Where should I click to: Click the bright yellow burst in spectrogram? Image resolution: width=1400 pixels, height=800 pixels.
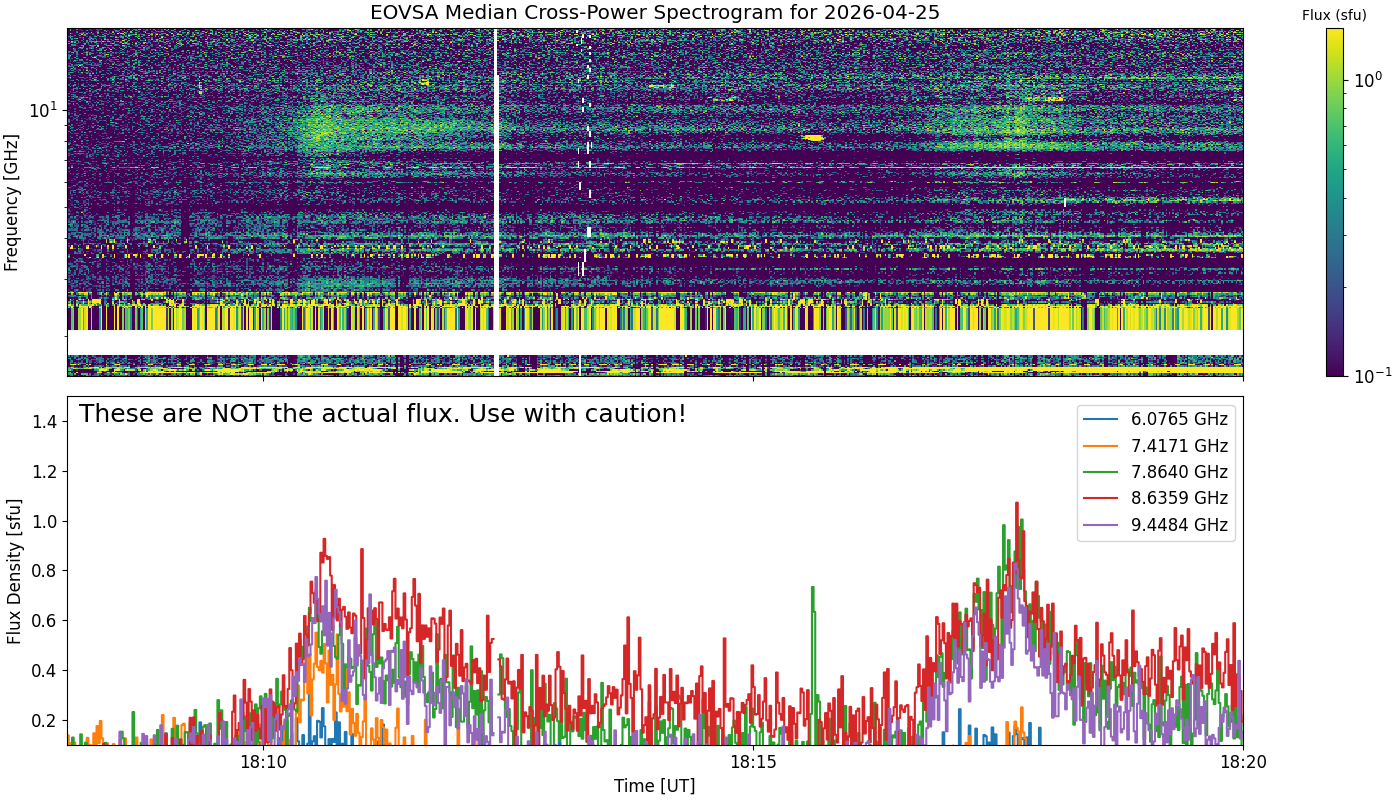(x=813, y=137)
